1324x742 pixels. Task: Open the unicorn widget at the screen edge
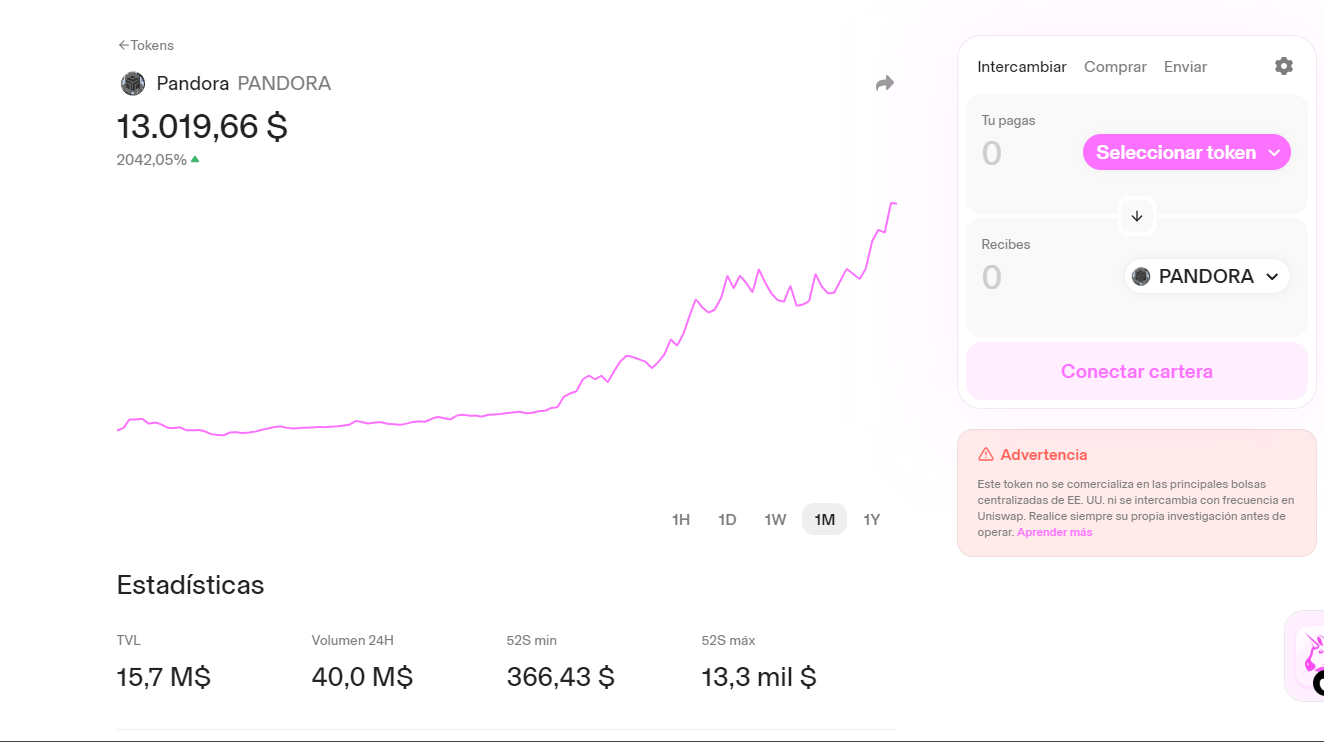coord(1306,656)
